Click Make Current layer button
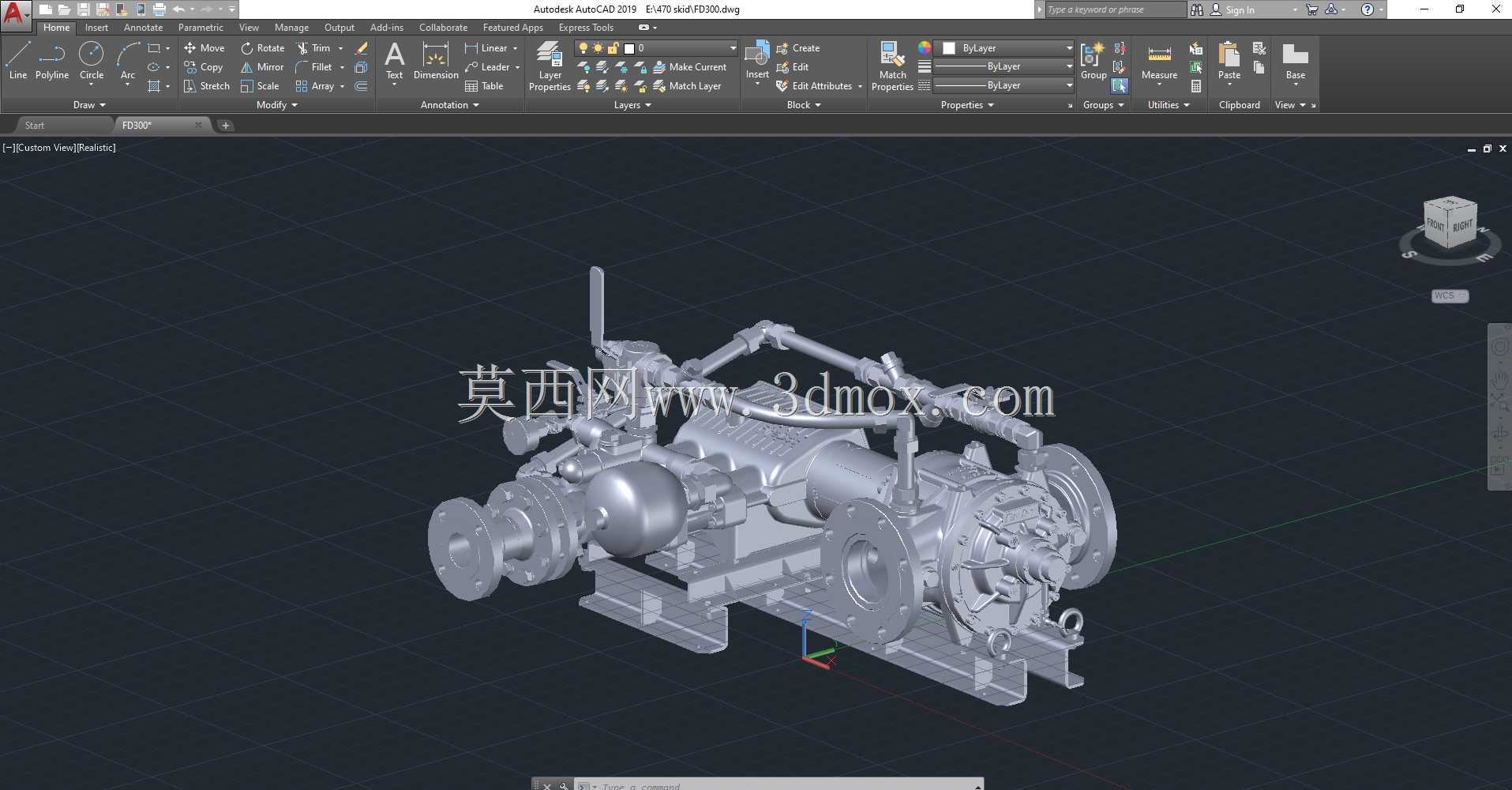Screen dimensions: 1512x790 click(x=689, y=67)
